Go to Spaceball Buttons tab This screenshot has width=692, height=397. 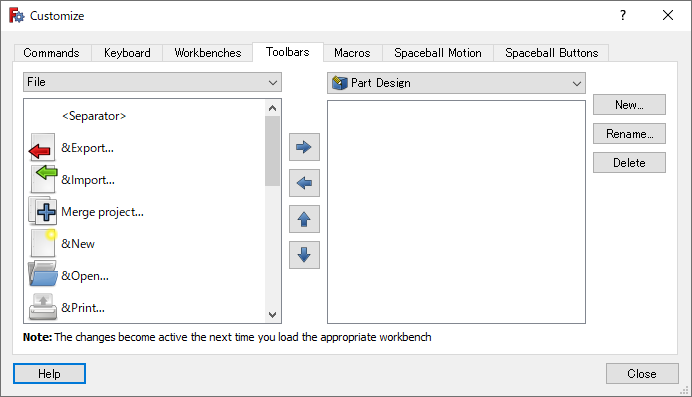[x=552, y=53]
